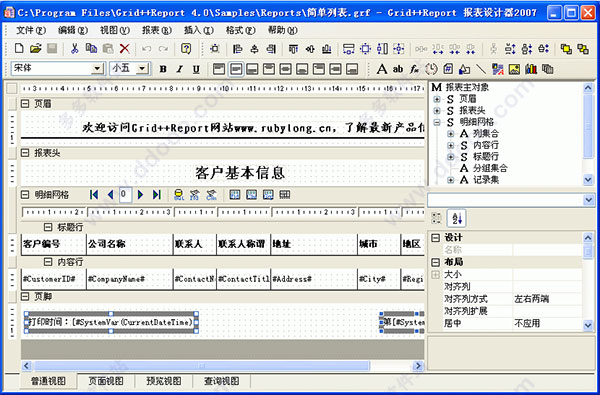Cut selection with the scissors icon
This screenshot has height=395, width=600.
(75, 49)
